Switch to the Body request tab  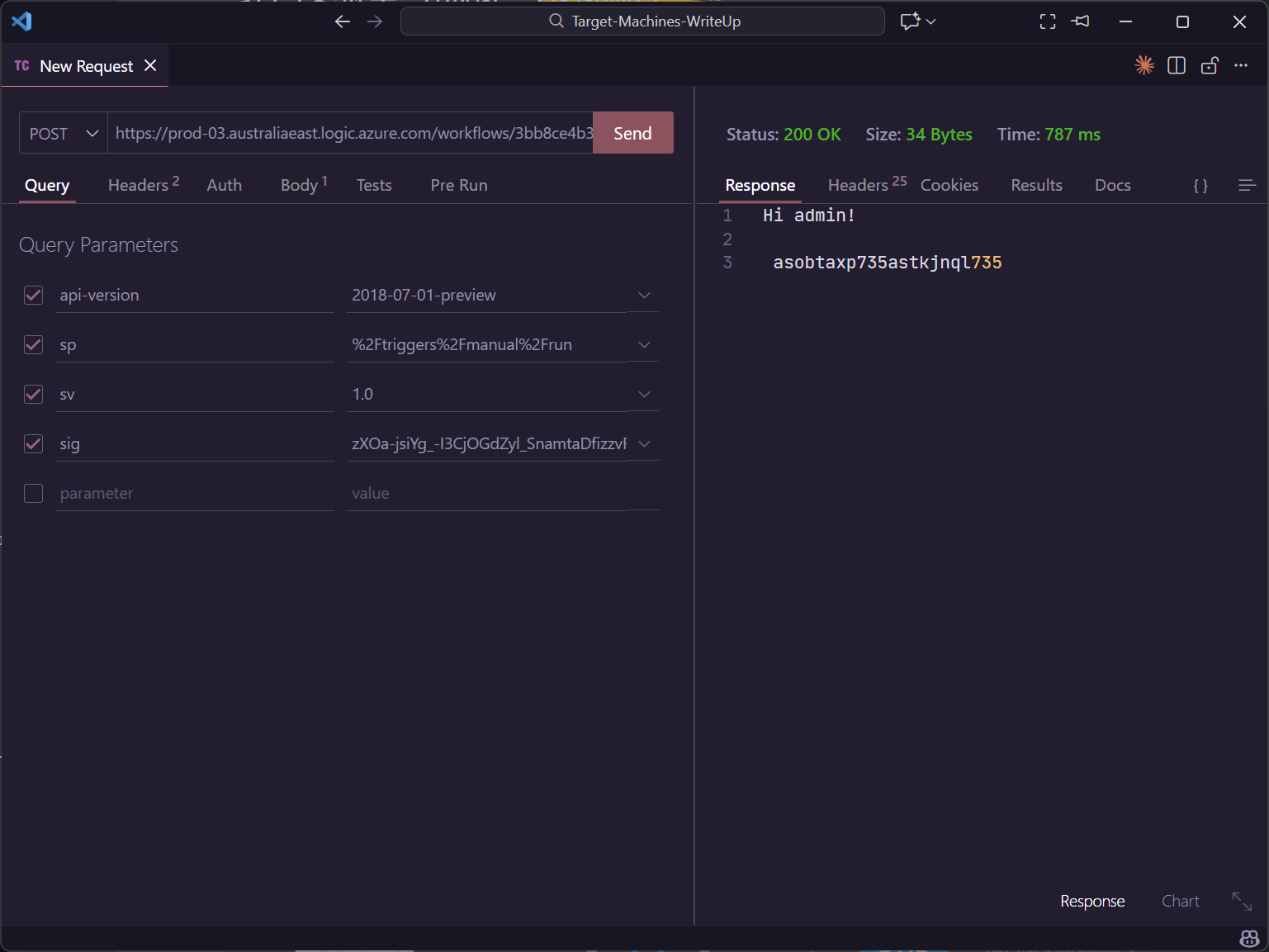(299, 186)
